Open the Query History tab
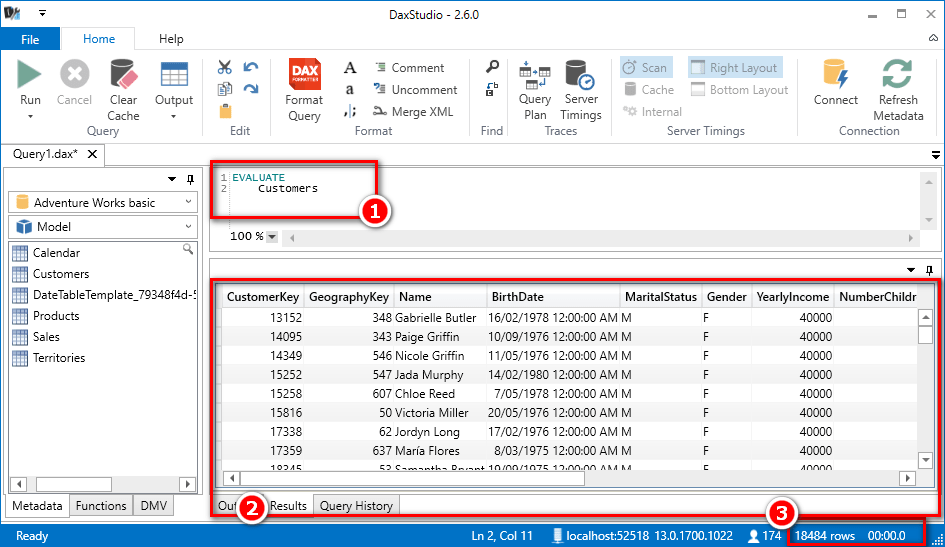Screen dimensions: 945x547 356,506
